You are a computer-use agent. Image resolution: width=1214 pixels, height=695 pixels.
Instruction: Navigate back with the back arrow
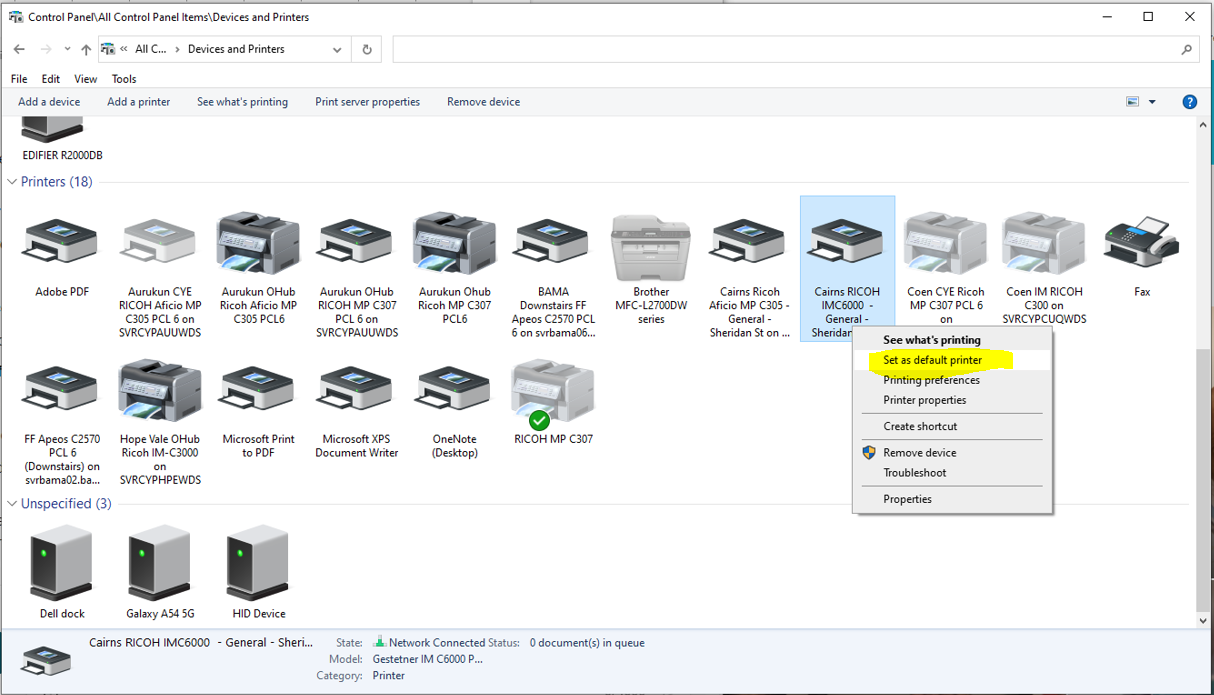pos(18,48)
